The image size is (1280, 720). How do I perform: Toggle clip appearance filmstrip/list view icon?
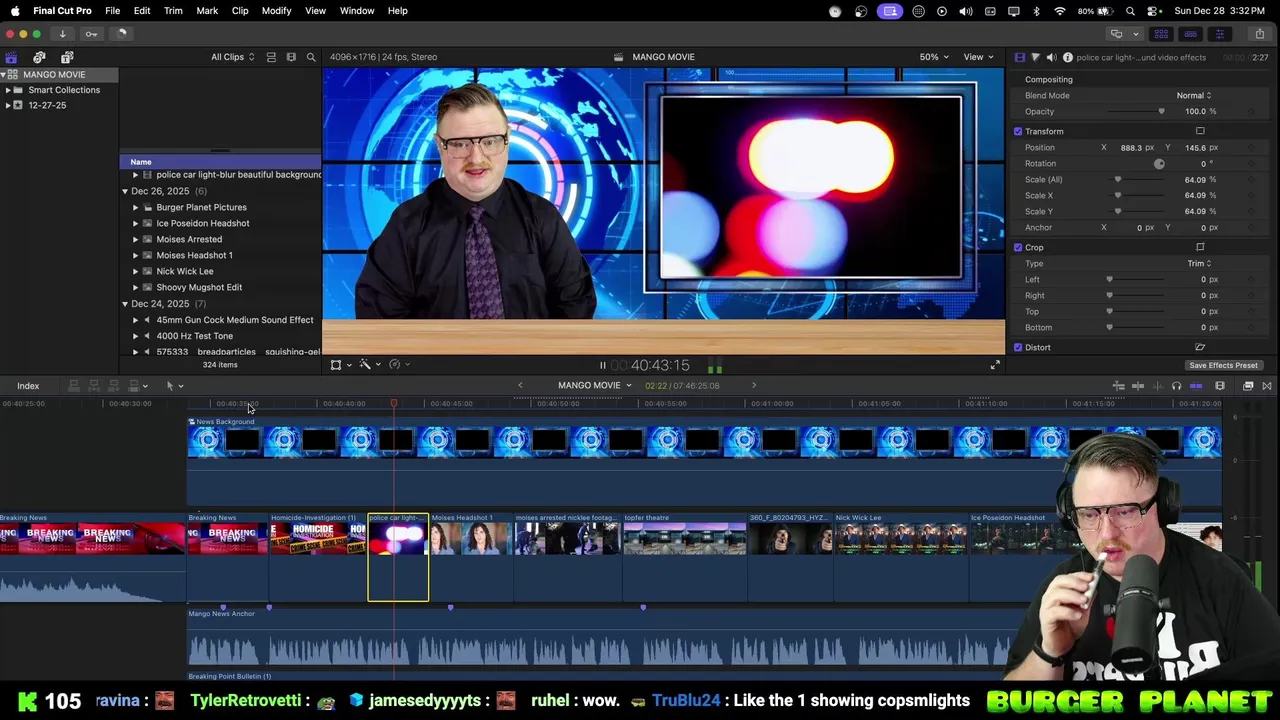pos(271,57)
